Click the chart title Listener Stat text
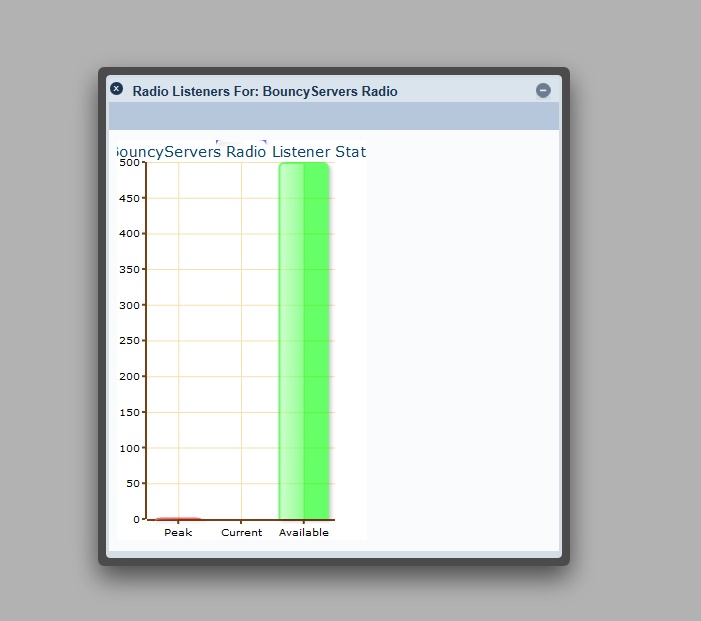The height and width of the screenshot is (621, 701). 319,152
